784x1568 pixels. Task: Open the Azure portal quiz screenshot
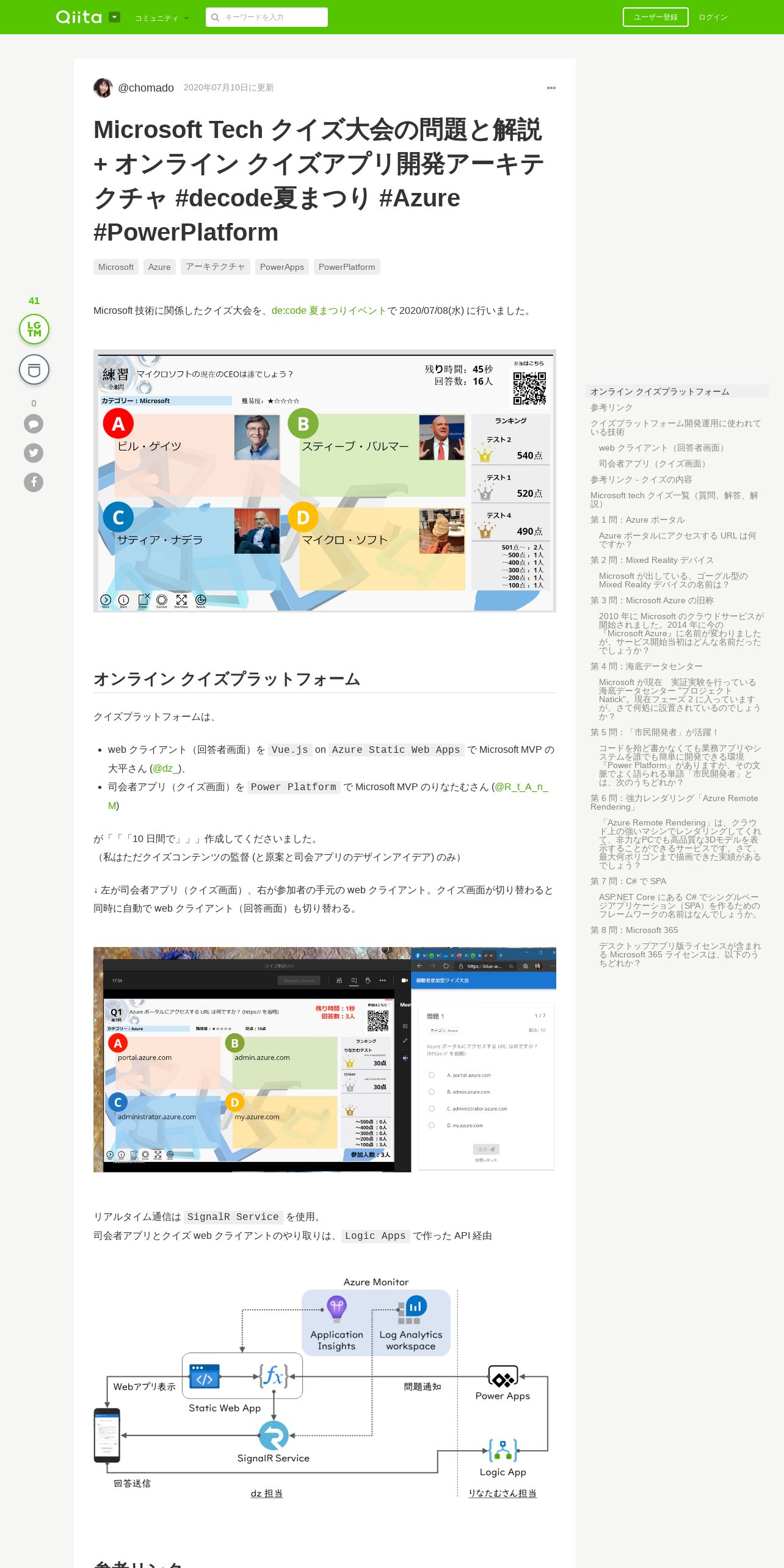325,1059
